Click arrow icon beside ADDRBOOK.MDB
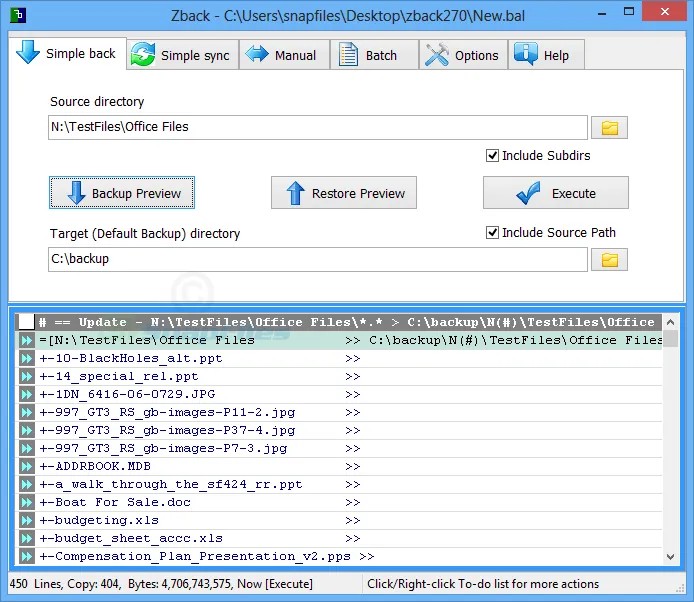Viewport: 694px width, 602px height. point(27,467)
